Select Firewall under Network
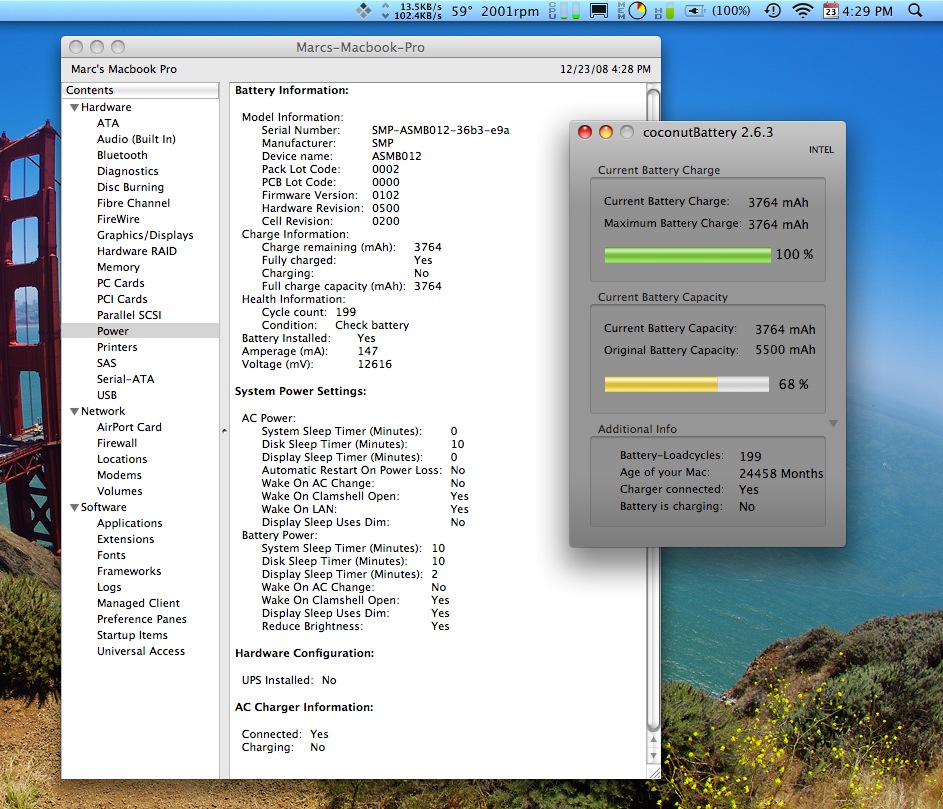 (117, 443)
